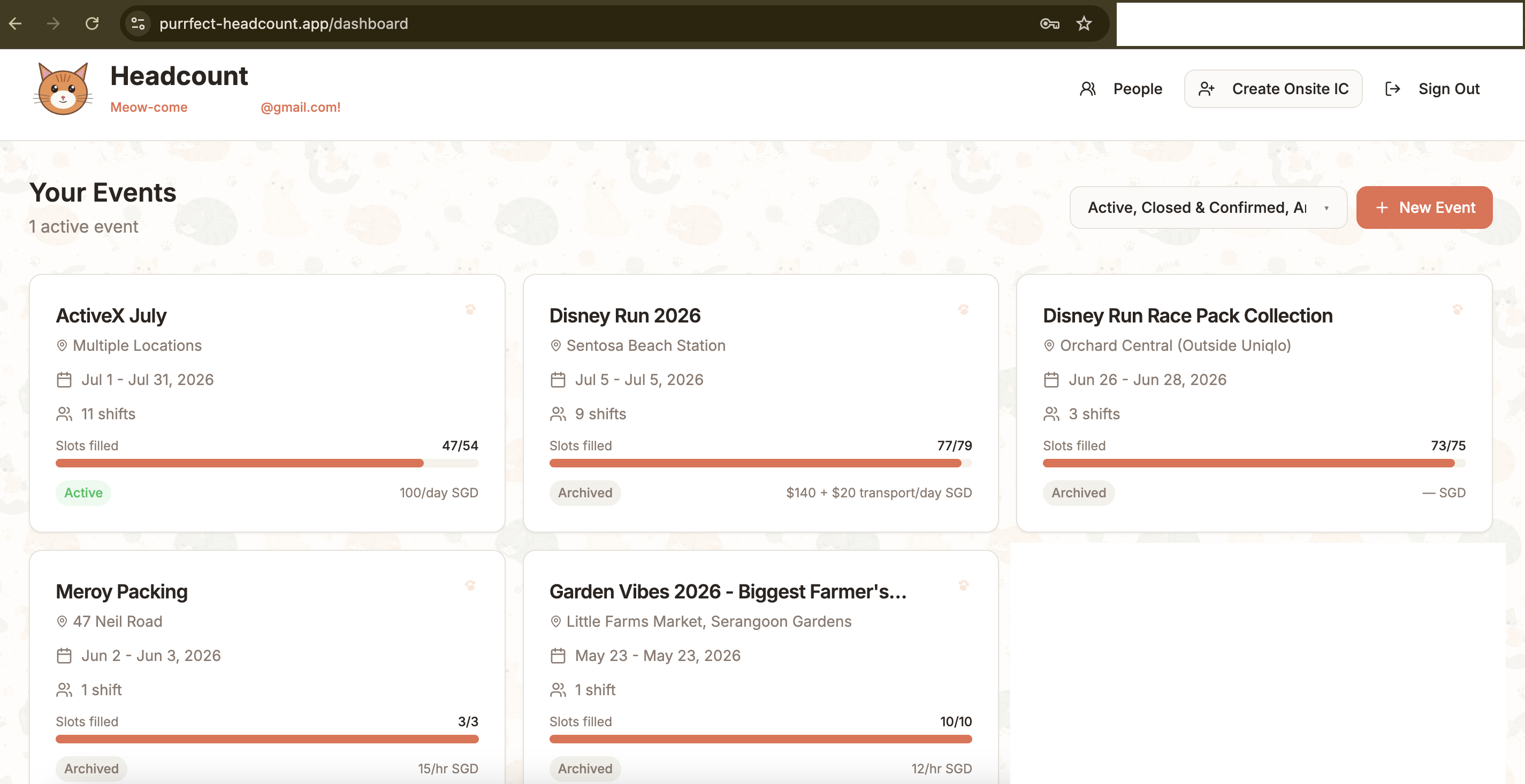Open the Disney Run 2026 event title
The height and width of the screenshot is (784, 1525).
click(624, 316)
